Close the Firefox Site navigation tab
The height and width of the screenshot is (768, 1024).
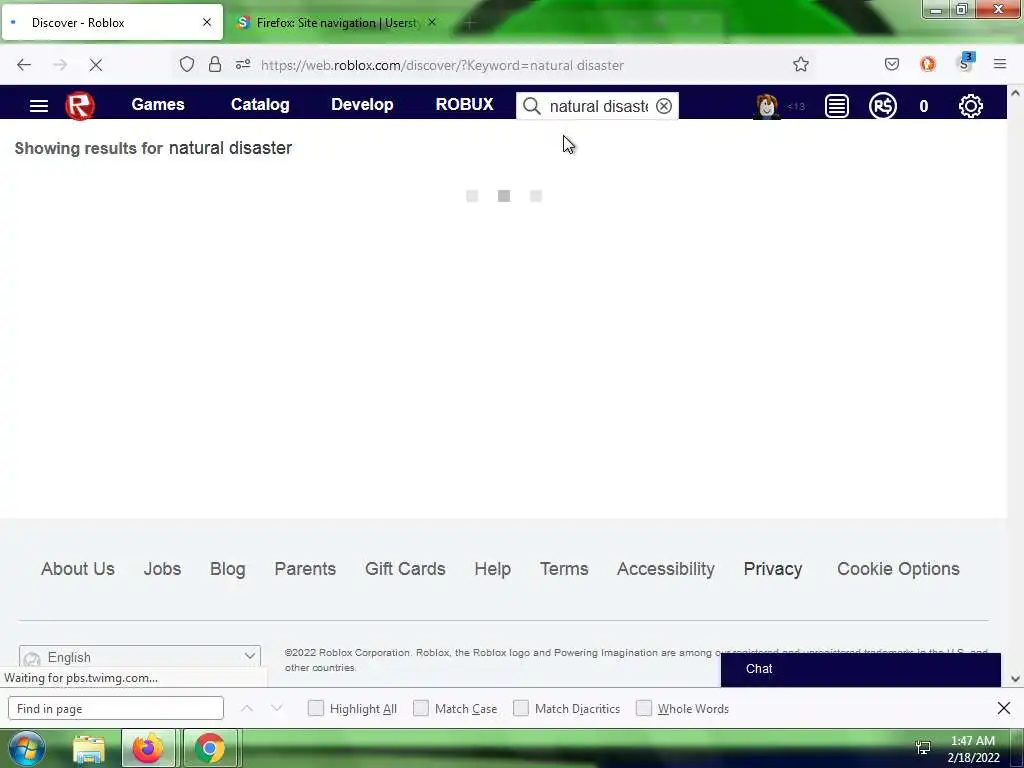click(432, 22)
